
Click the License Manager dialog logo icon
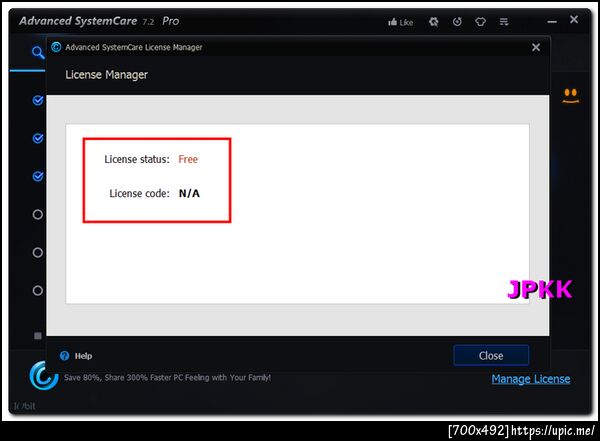pyautogui.click(x=56, y=47)
